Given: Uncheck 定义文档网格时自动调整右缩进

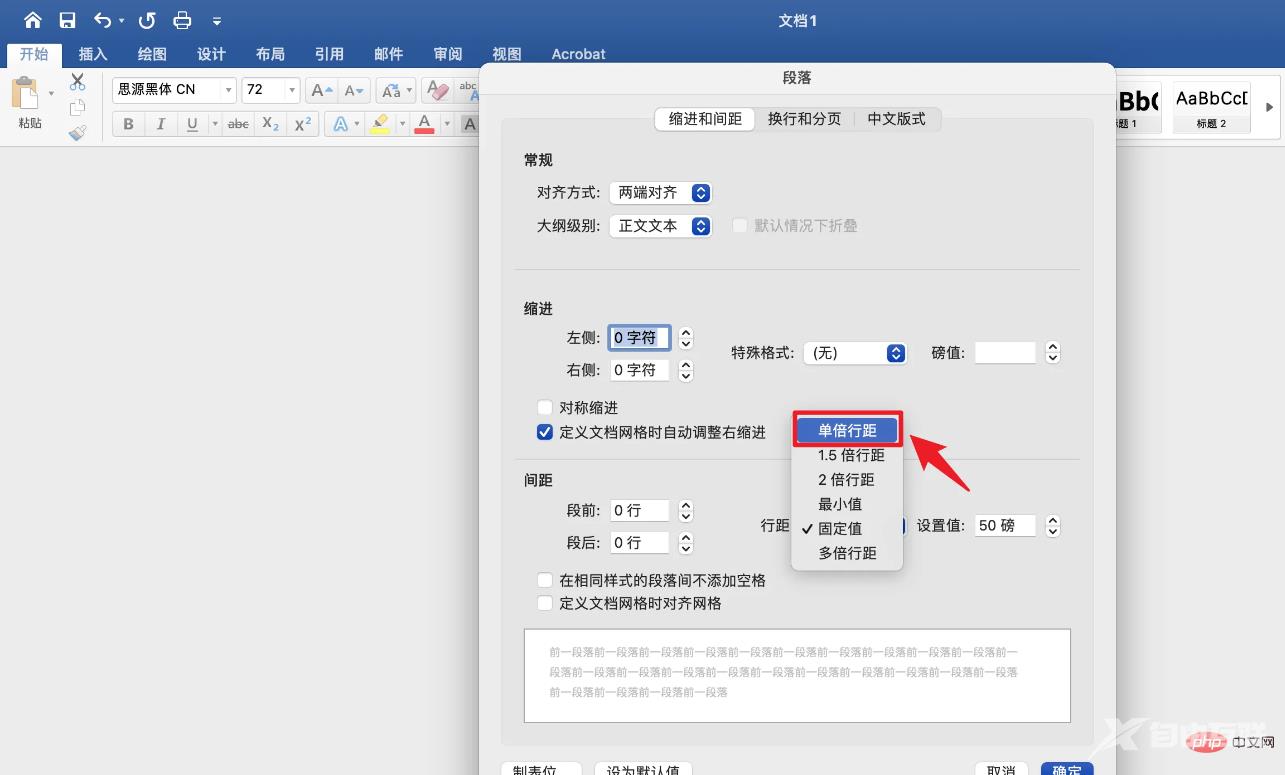Looking at the screenshot, I should click(x=545, y=432).
